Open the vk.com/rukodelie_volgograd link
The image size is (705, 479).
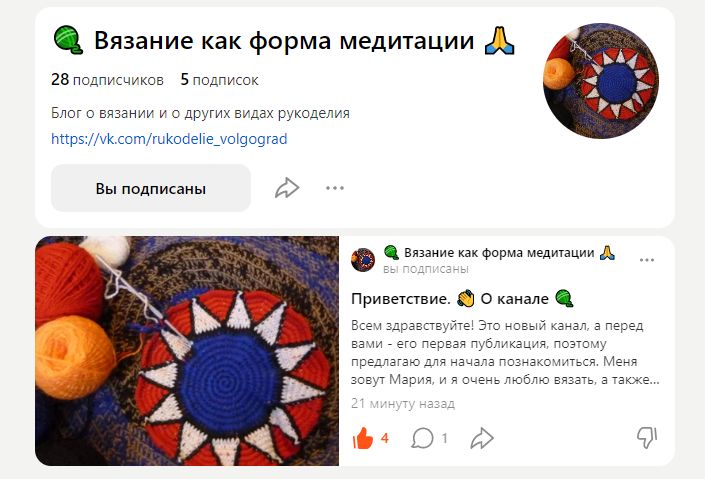(x=169, y=139)
